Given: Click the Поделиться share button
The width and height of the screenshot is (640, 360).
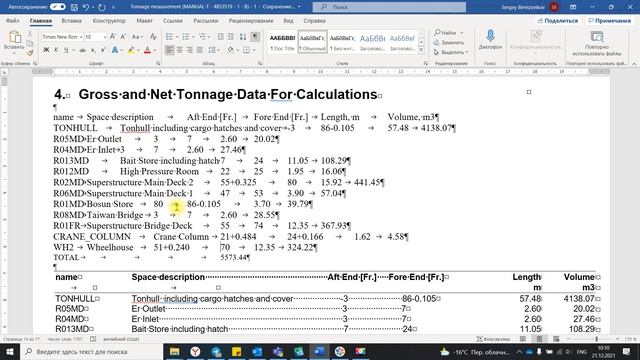Looking at the screenshot, I should coord(558,20).
